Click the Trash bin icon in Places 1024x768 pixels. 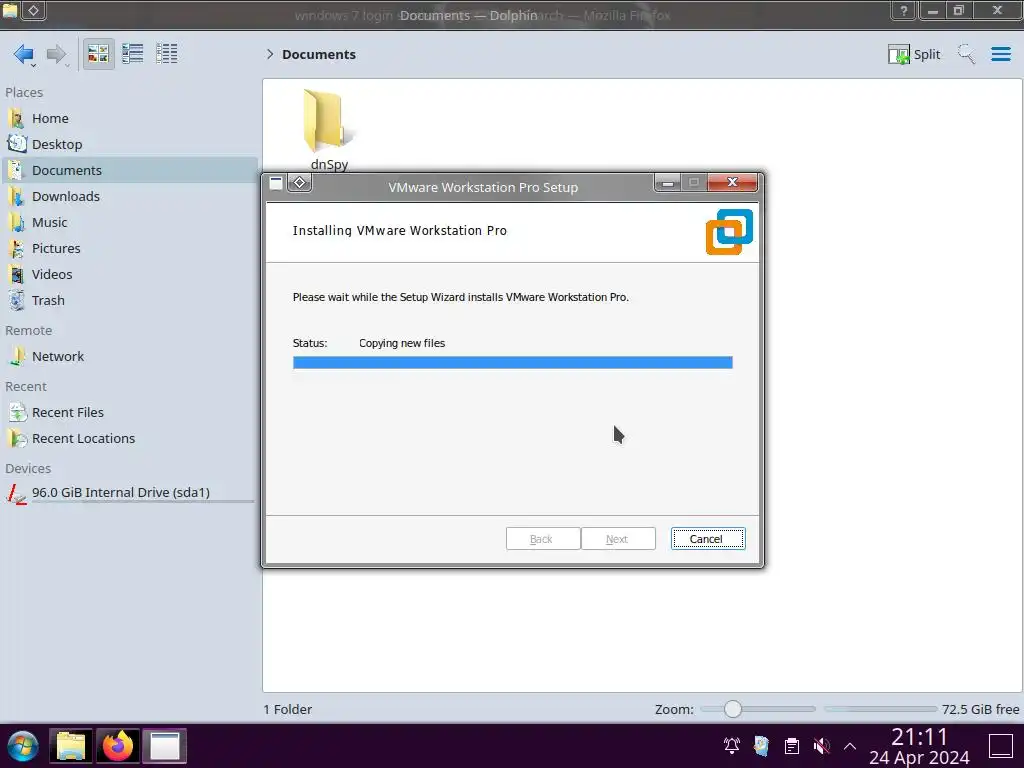coord(16,300)
